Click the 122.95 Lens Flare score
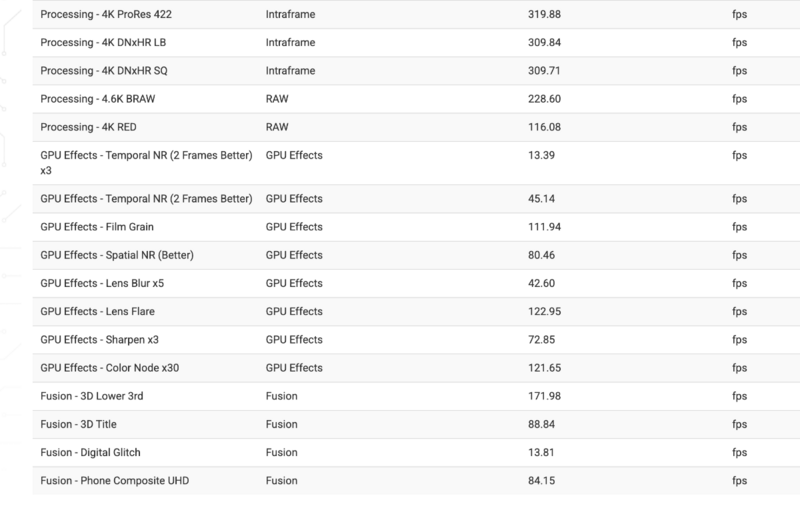Screen dimensions: 800x506 (543, 311)
